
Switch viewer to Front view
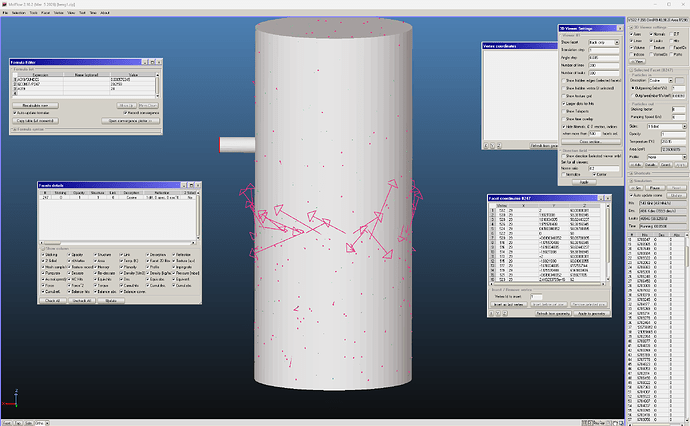[x=7, y=423]
